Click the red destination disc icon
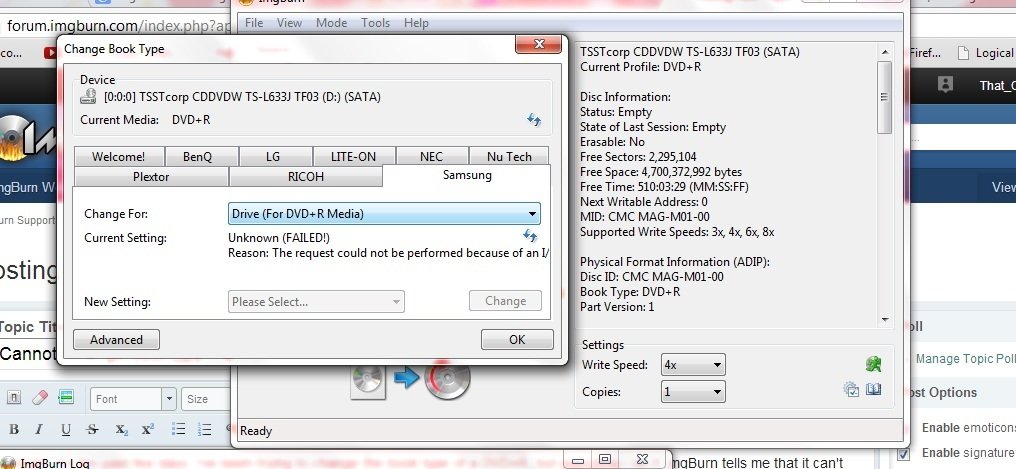 click(447, 379)
